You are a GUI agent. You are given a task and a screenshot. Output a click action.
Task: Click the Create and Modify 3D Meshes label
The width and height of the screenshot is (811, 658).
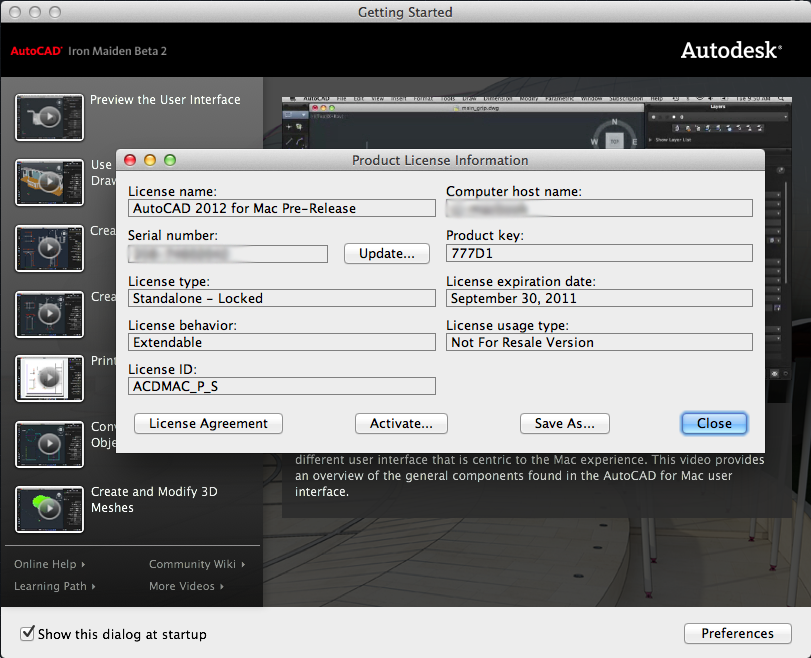point(154,499)
